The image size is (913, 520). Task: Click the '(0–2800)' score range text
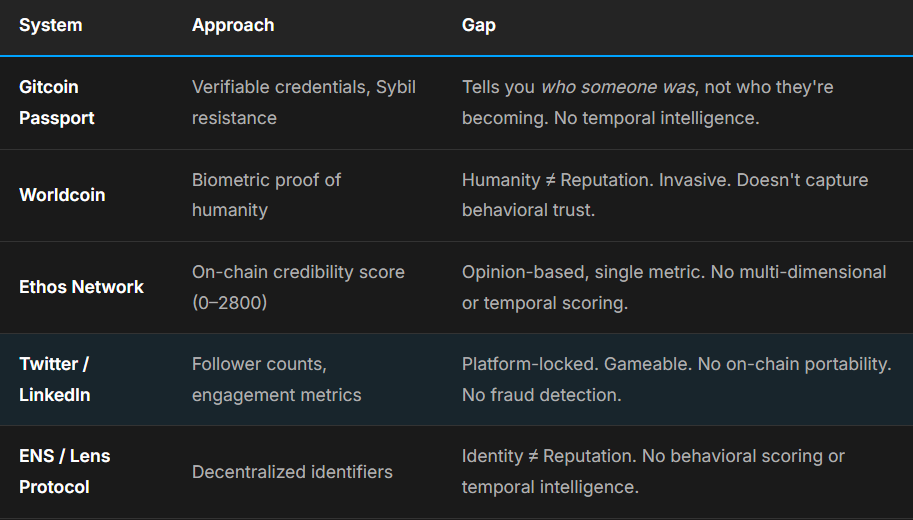[229, 303]
